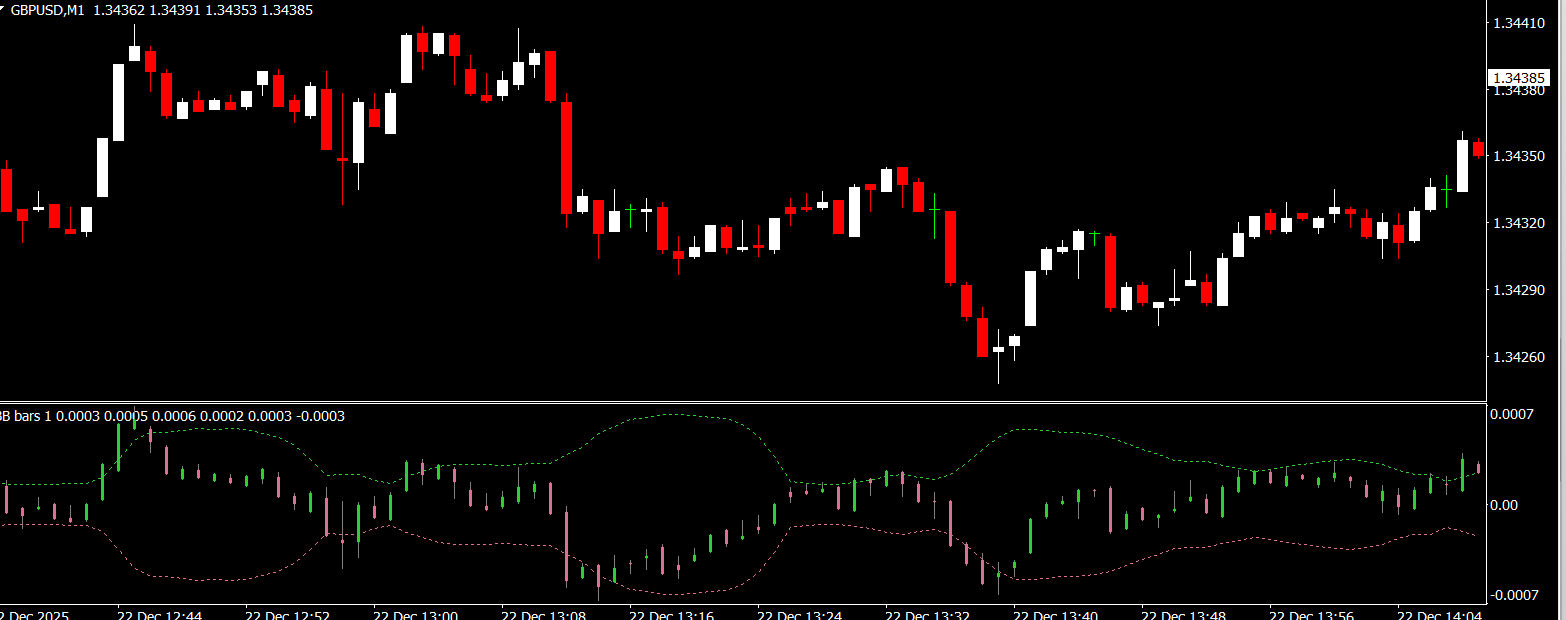
Task: Click the 1.34350 price scale label
Action: click(1519, 156)
